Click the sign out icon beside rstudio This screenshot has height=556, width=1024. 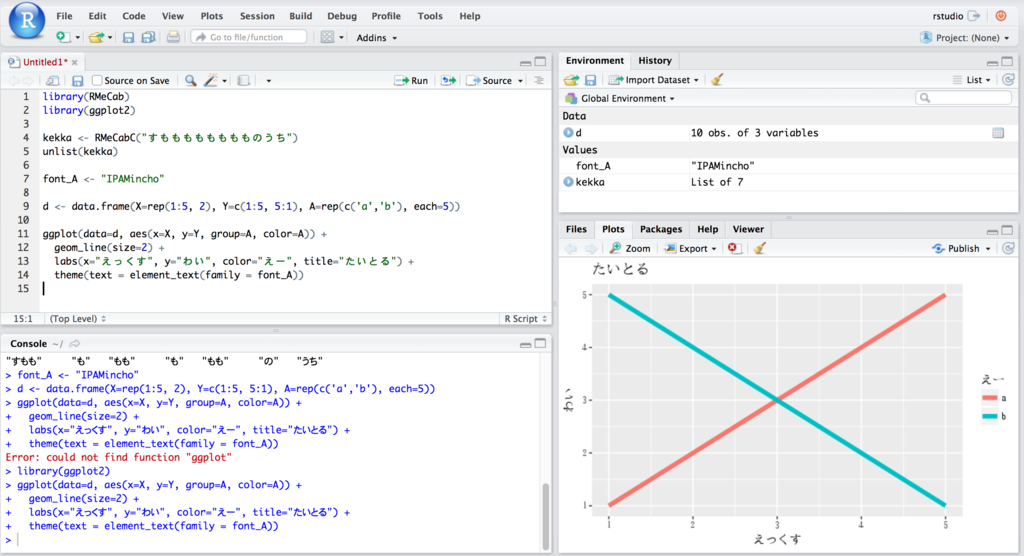pos(974,16)
